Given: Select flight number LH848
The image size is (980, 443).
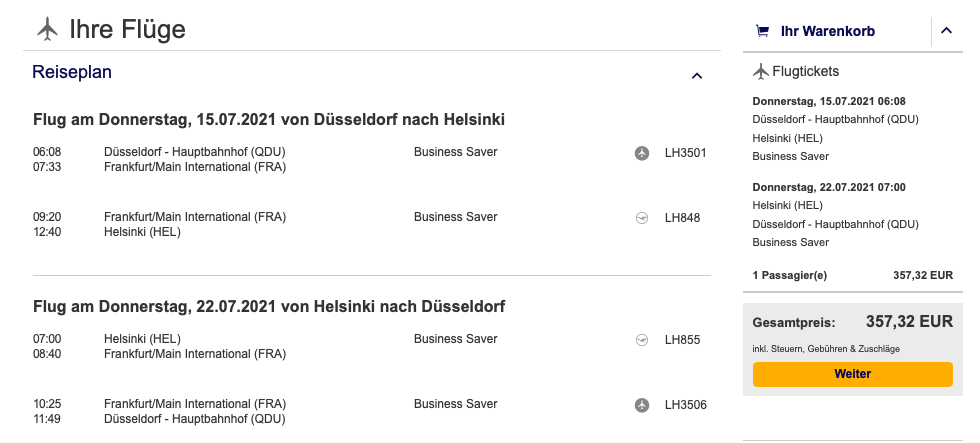Looking at the screenshot, I should (681, 217).
